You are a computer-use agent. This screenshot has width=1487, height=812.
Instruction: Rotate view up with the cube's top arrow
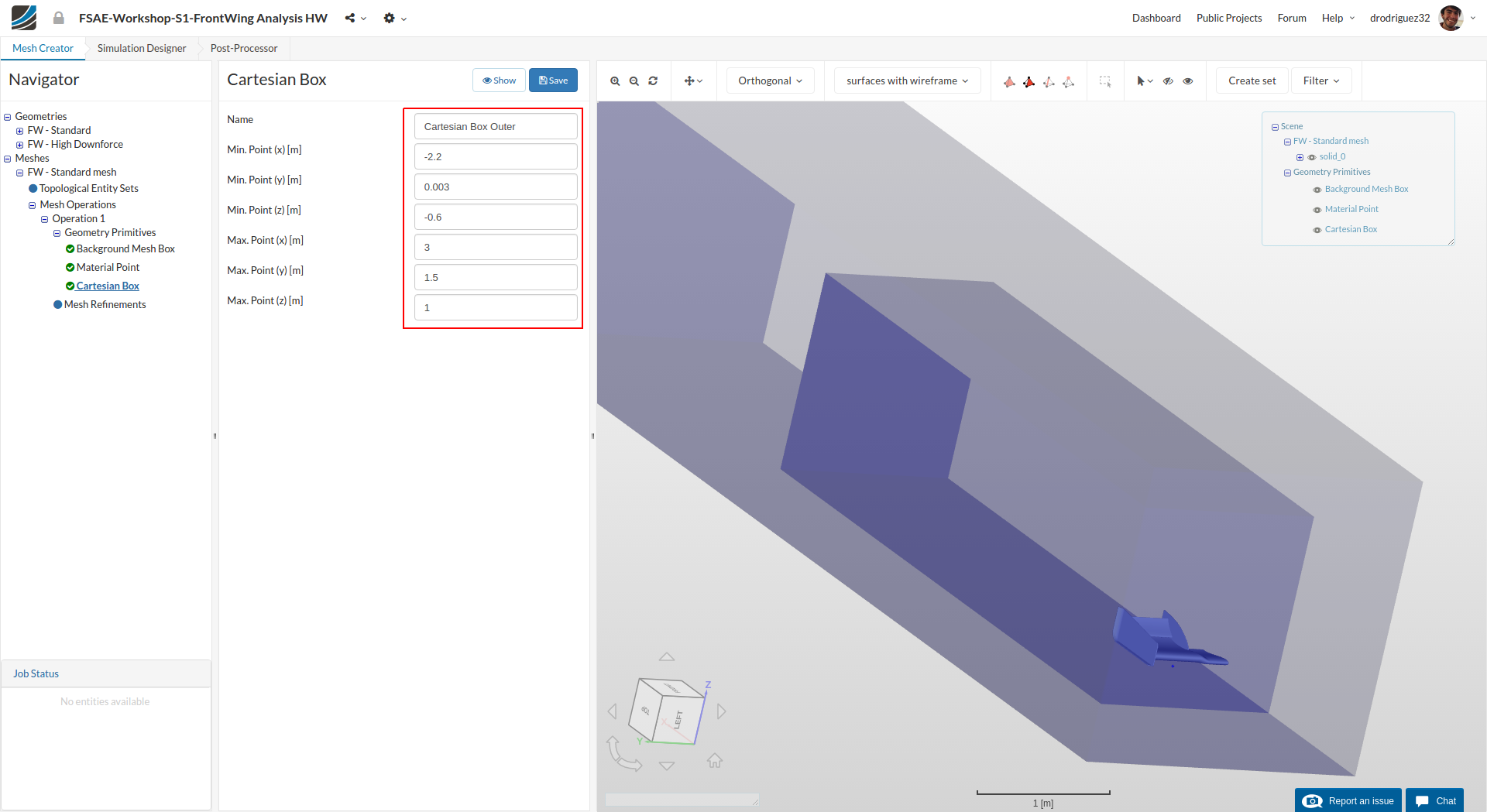(667, 656)
